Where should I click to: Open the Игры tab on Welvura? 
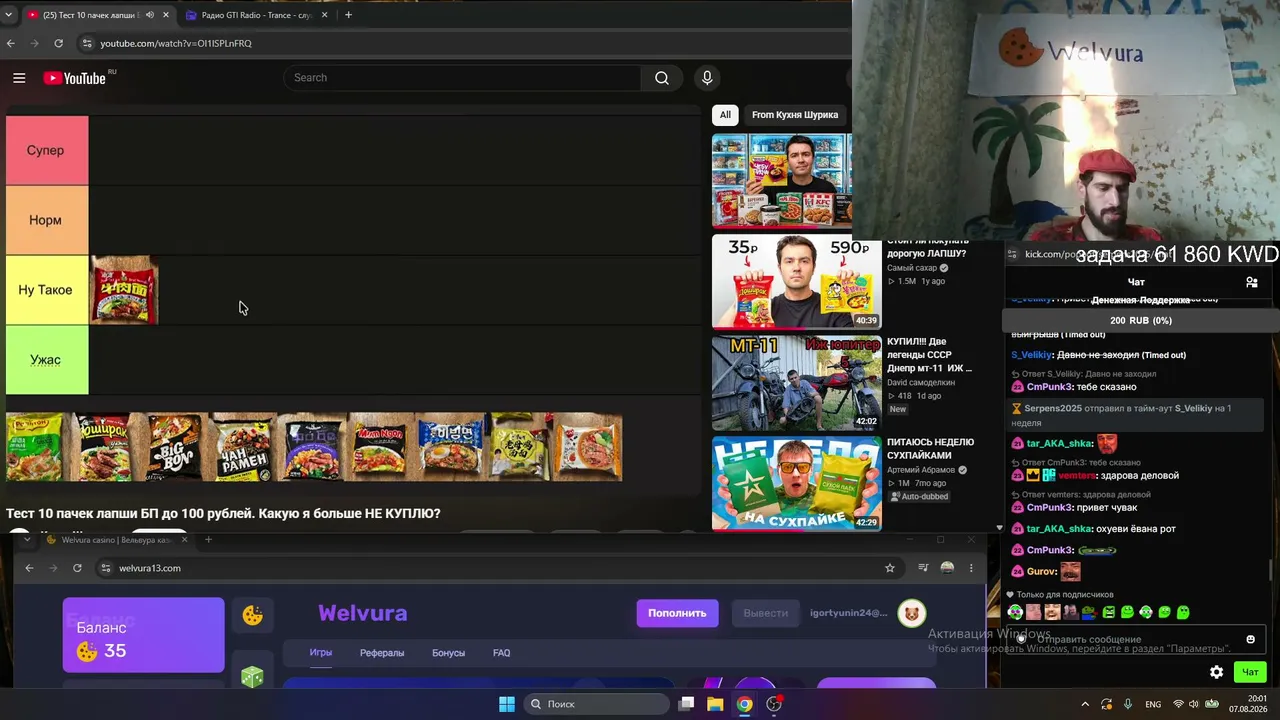[321, 653]
